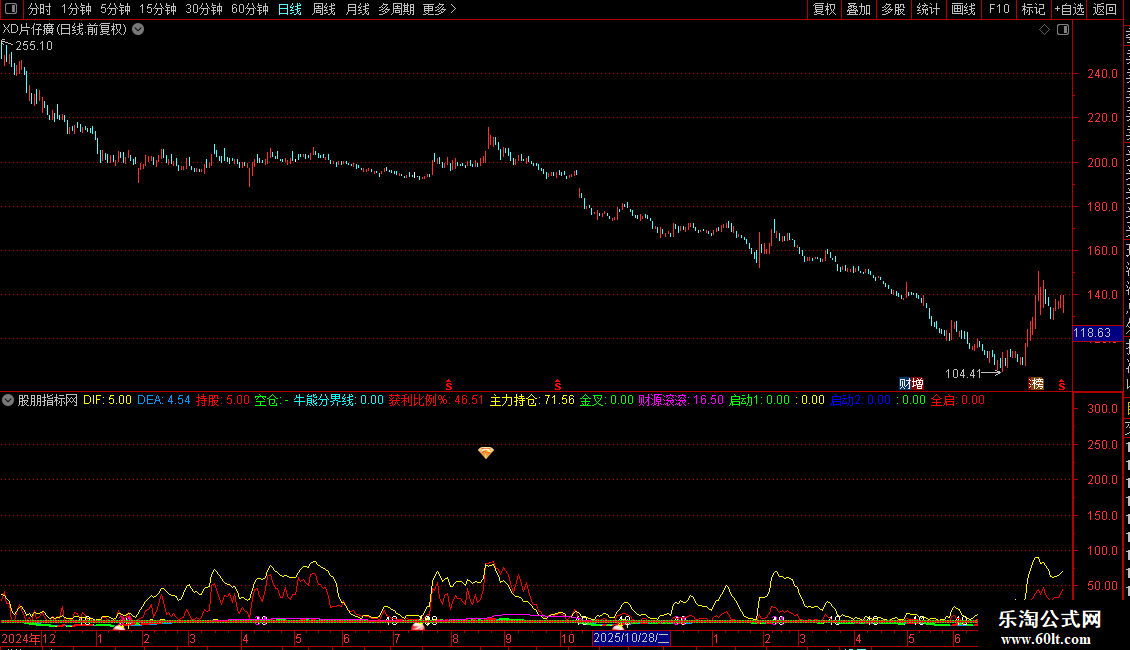The width and height of the screenshot is (1130, 650).
Task: Select the 15分钟 period
Action: tap(158, 9)
